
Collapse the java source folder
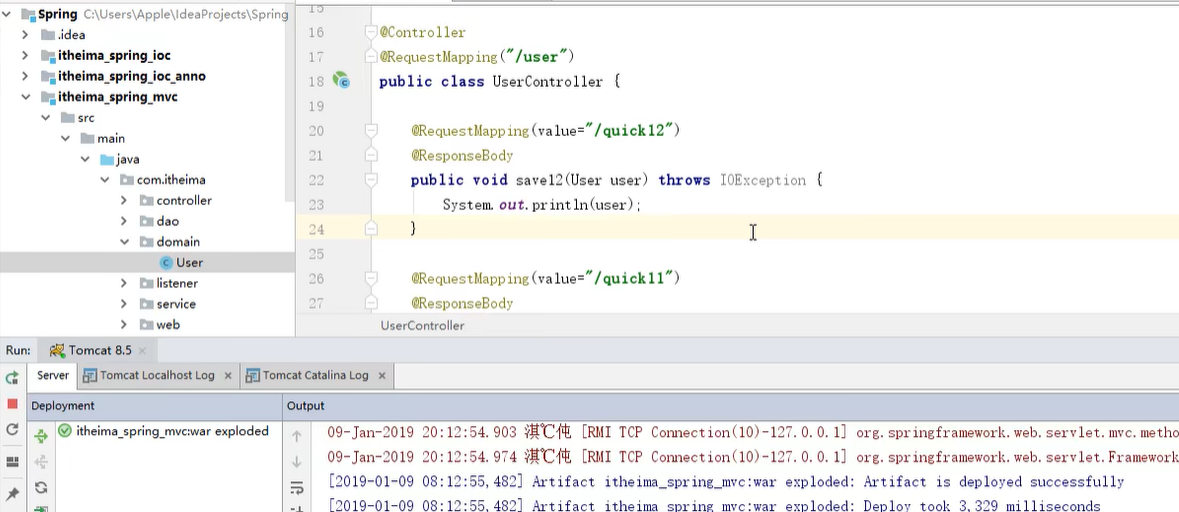84,159
